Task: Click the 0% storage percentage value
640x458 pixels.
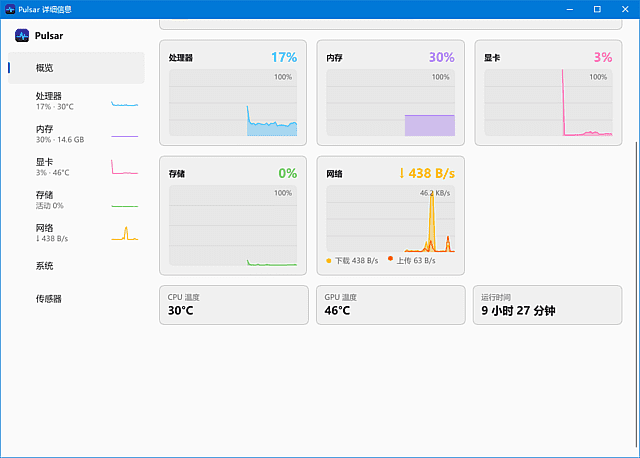Action: pyautogui.click(x=288, y=173)
